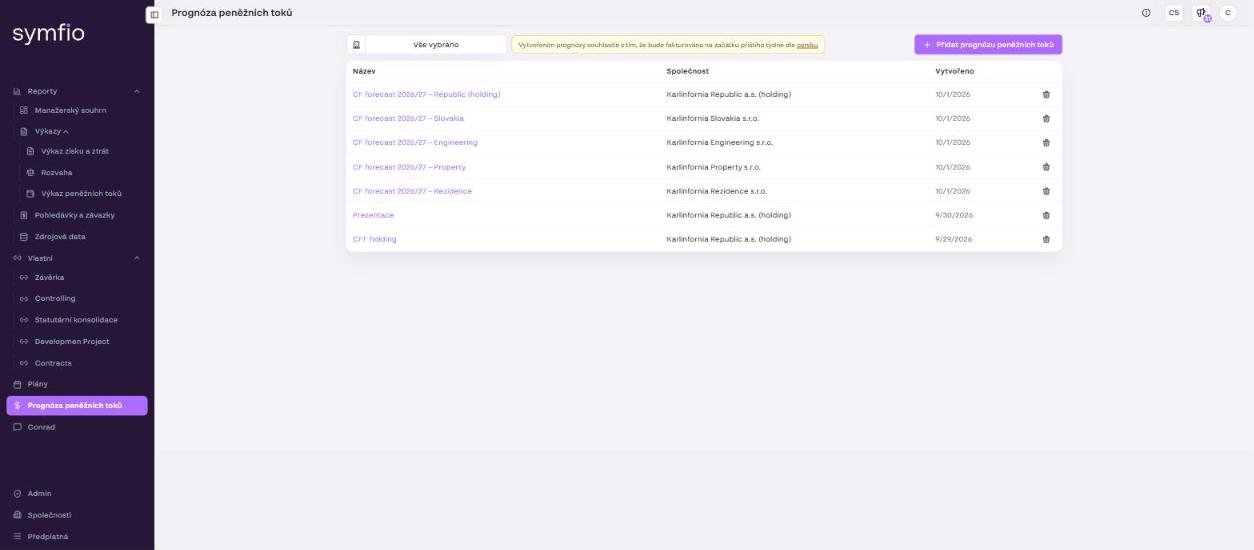Open announcements icon with badge
The width and height of the screenshot is (1254, 550).
coord(1201,13)
